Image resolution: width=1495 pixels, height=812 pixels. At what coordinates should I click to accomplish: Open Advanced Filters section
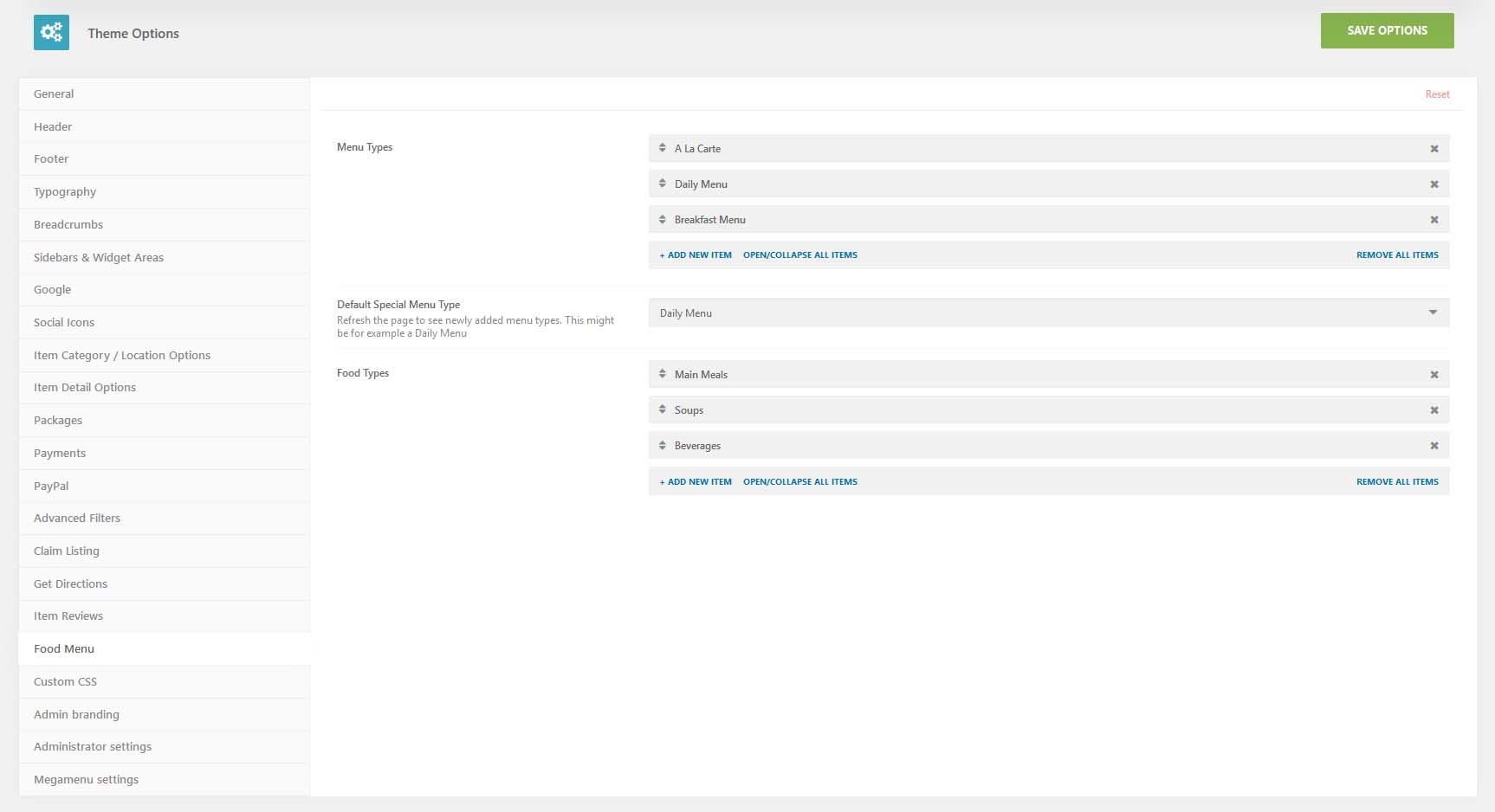point(164,518)
